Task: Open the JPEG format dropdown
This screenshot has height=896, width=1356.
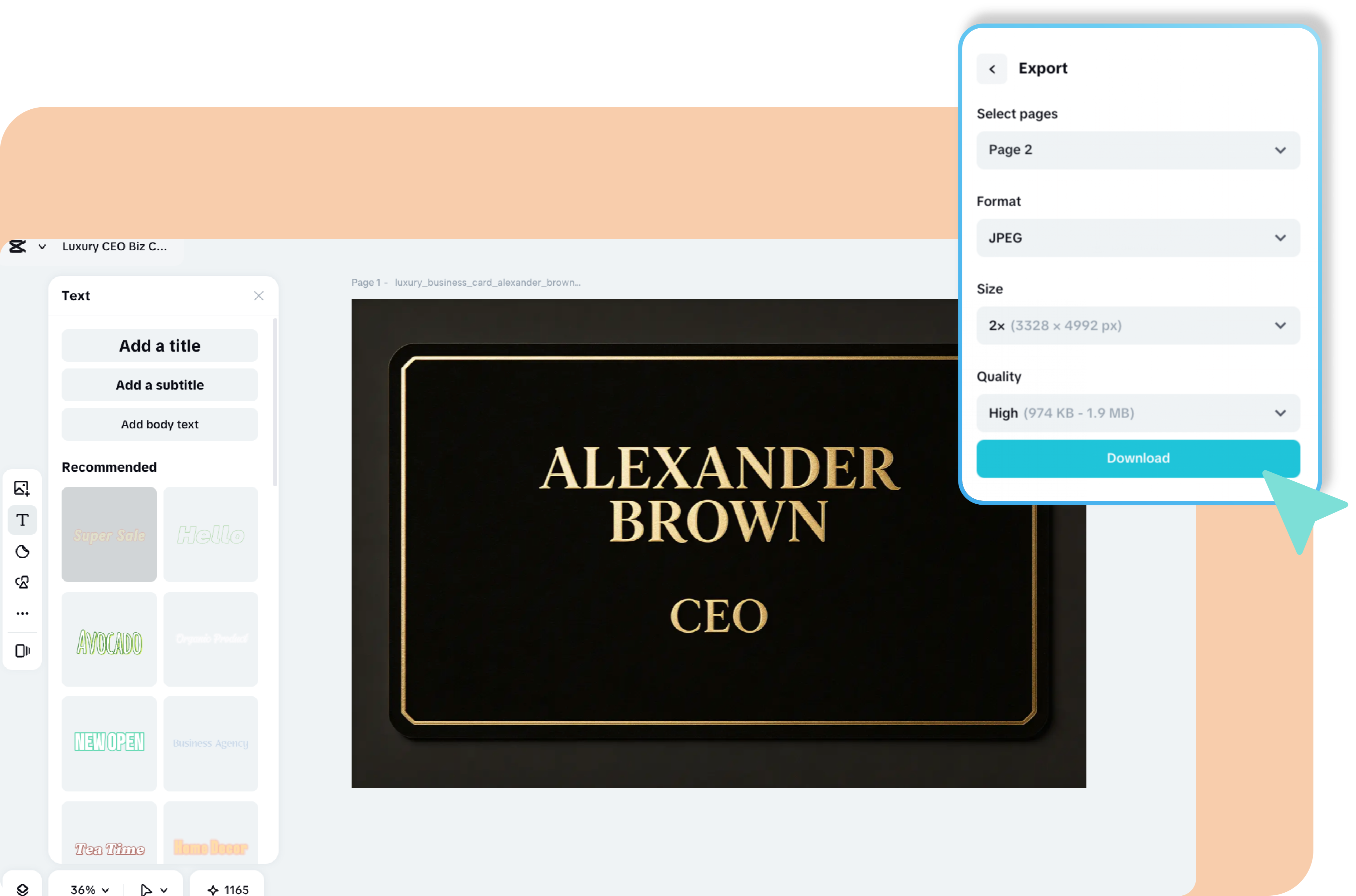Action: coord(1137,238)
